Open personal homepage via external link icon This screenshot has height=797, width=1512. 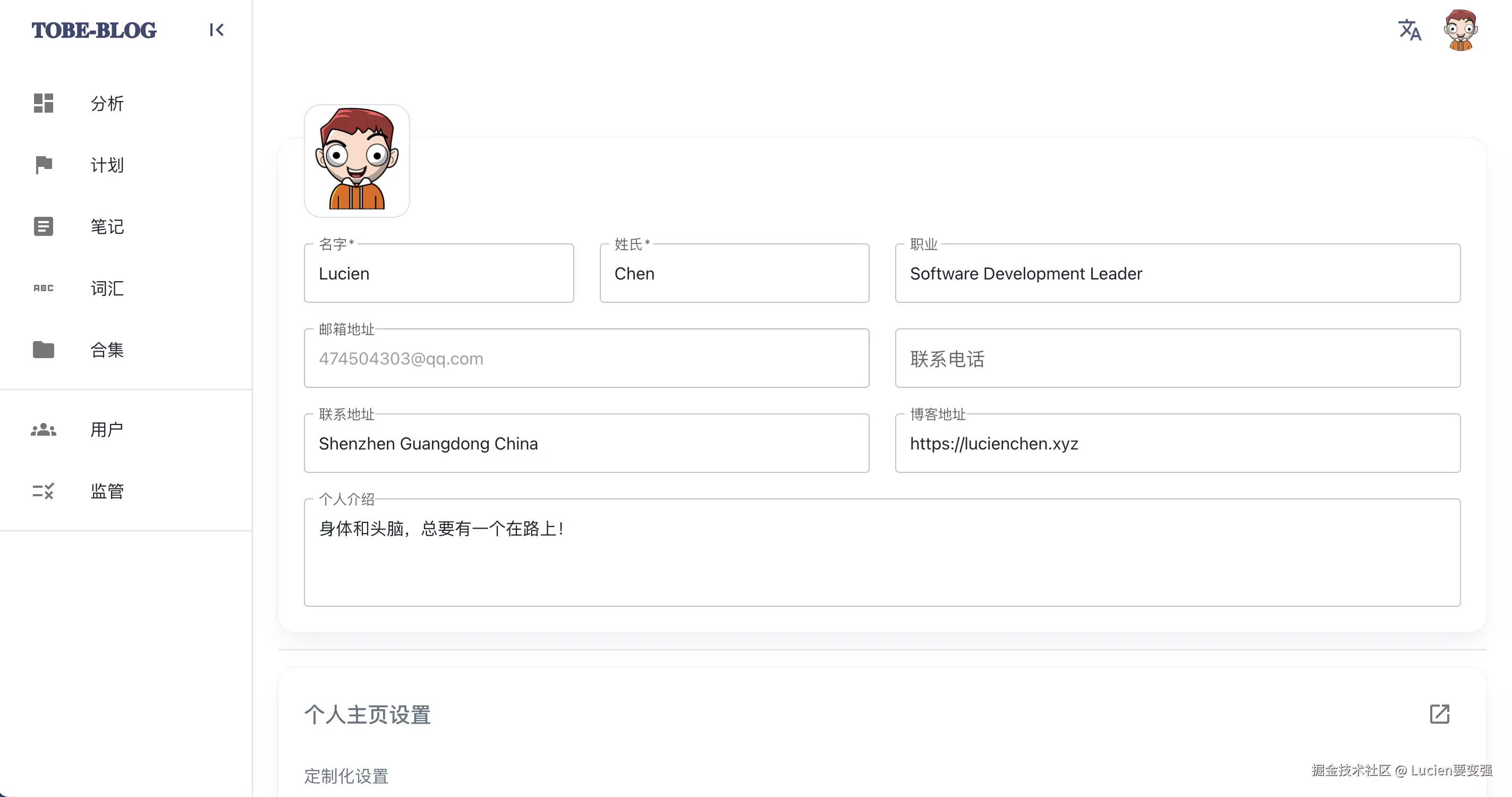point(1440,714)
